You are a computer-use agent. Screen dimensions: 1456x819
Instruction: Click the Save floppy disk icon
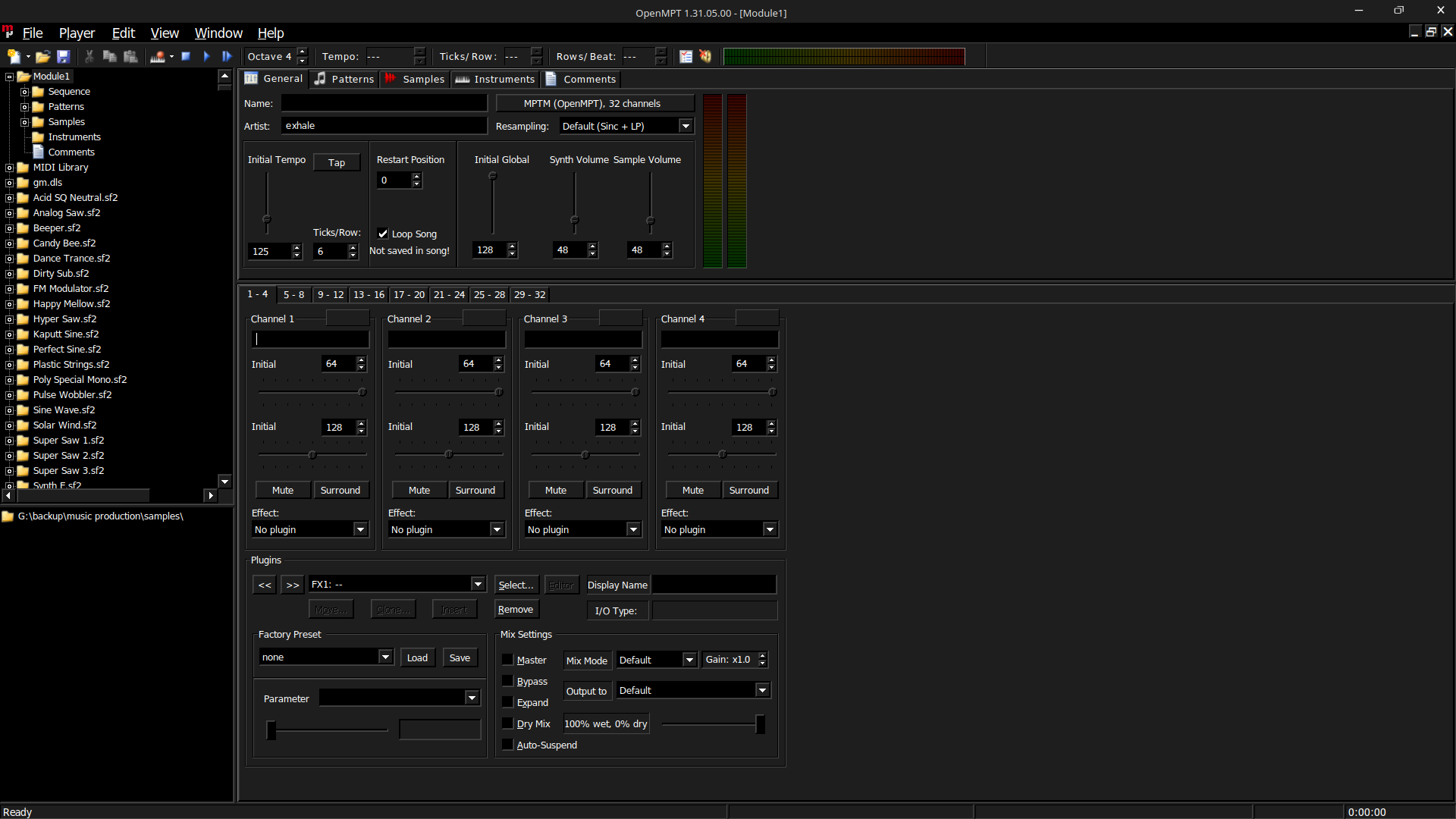pos(64,56)
